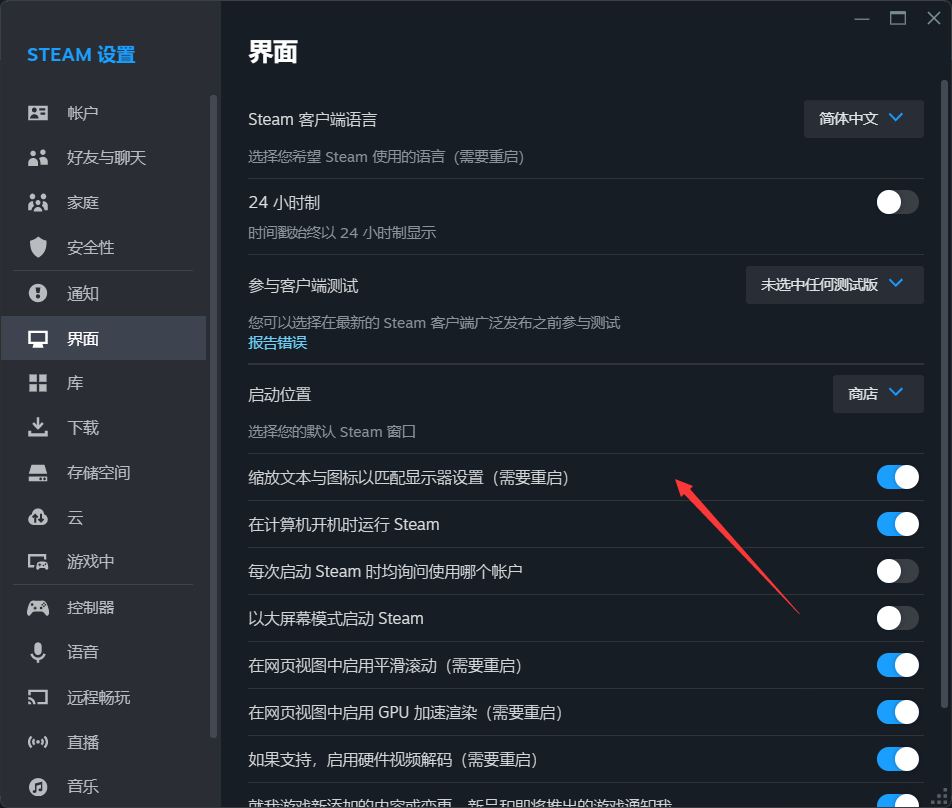Open the 商店 startup location dropdown

(878, 394)
